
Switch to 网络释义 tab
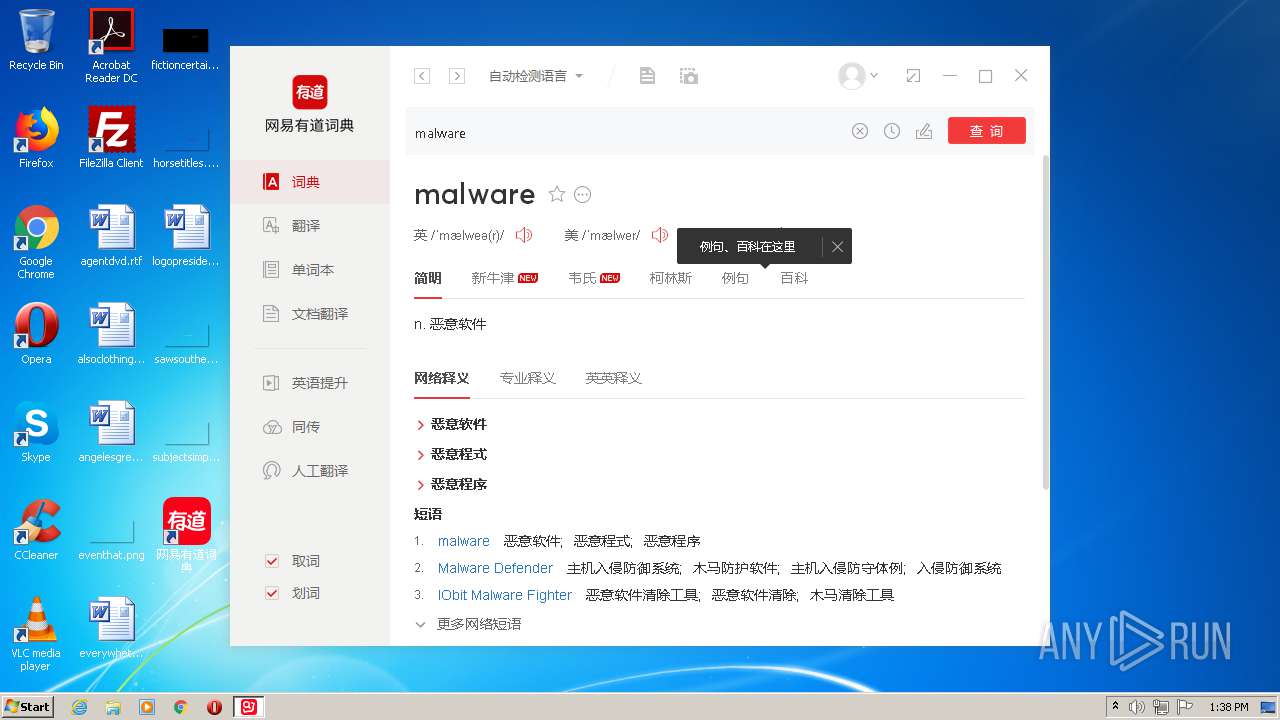(x=442, y=378)
